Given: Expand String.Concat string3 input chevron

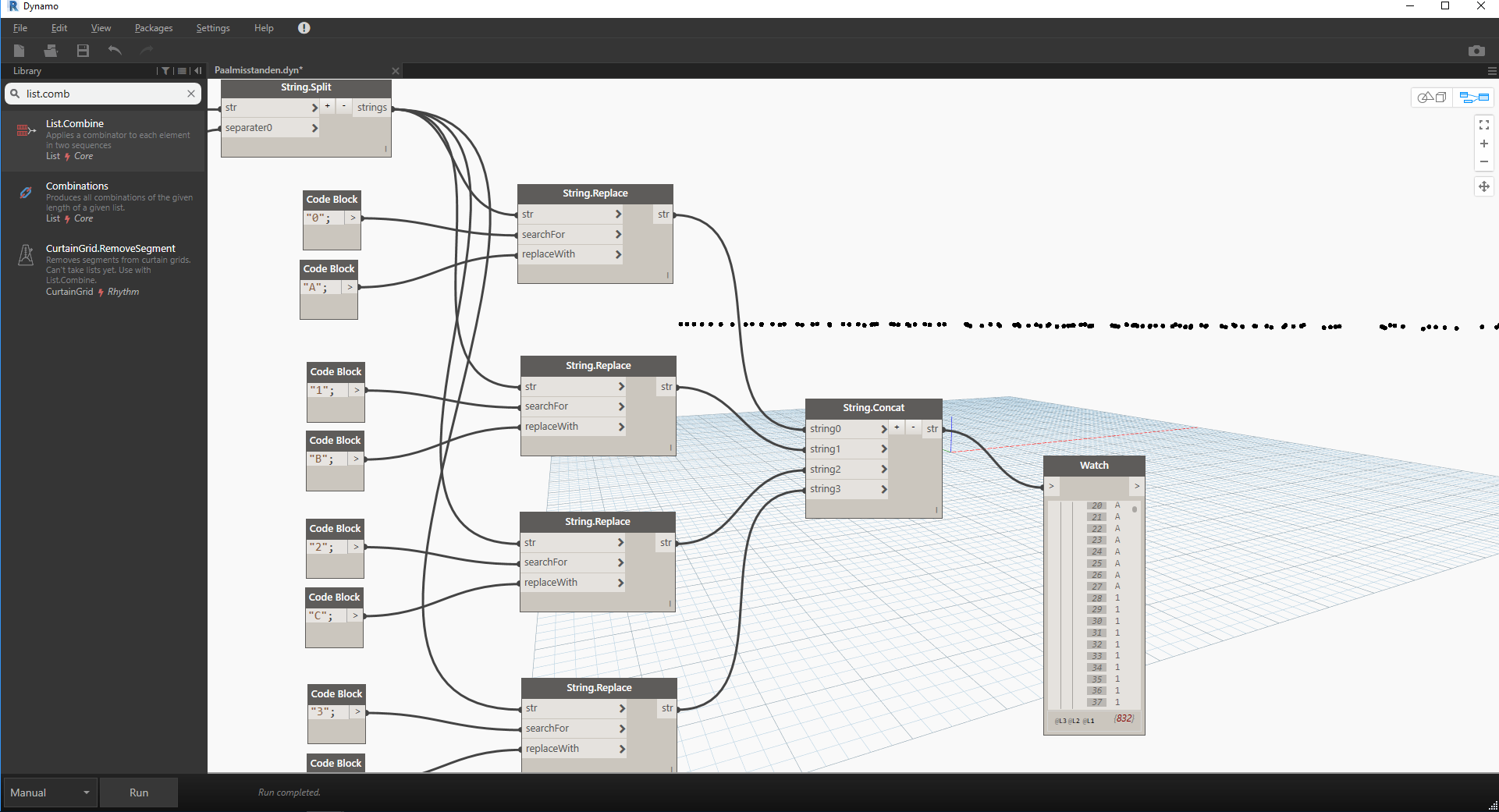Looking at the screenshot, I should pyautogui.click(x=884, y=490).
